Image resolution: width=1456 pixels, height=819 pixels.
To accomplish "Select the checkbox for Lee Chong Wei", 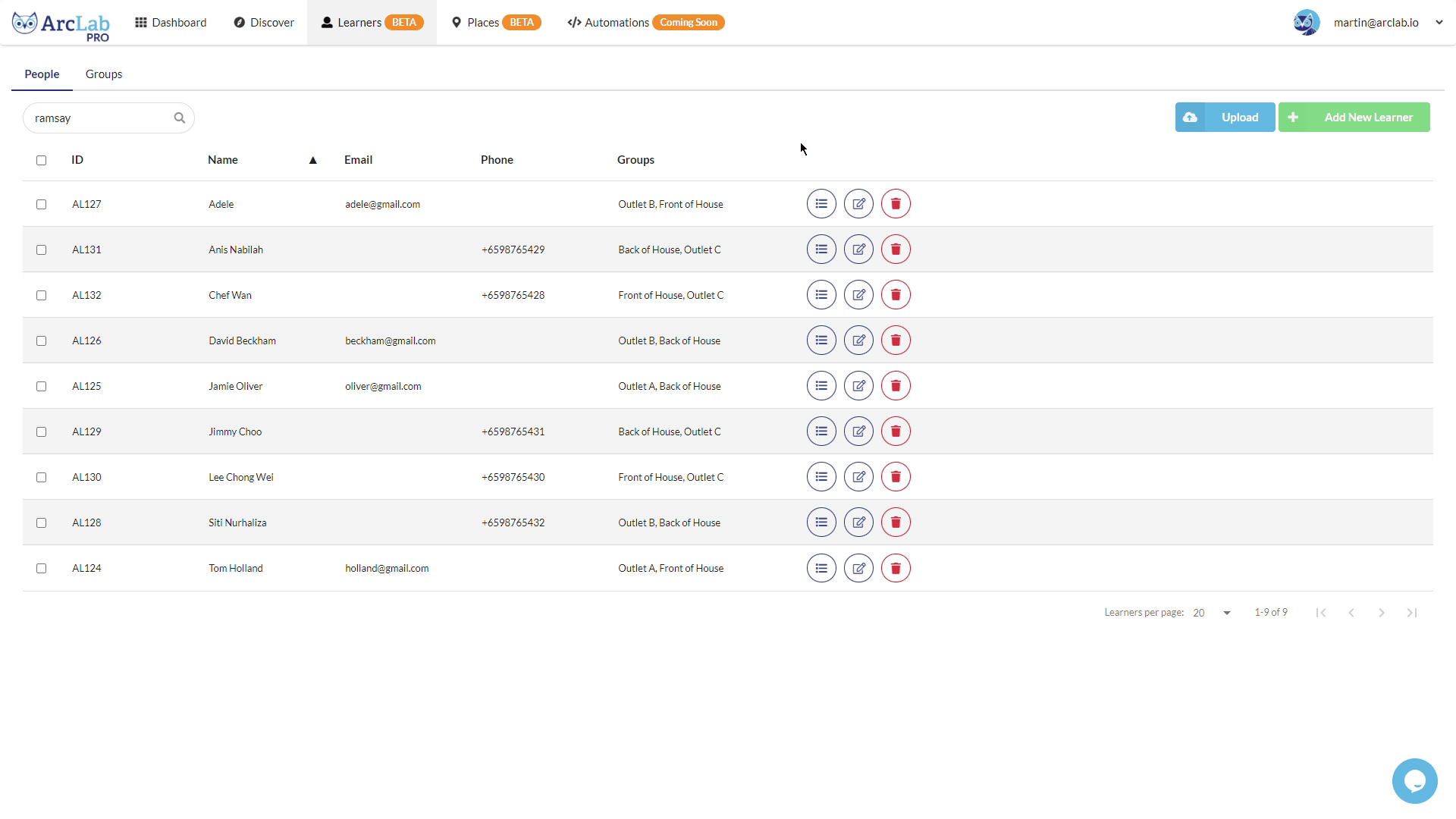I will pyautogui.click(x=42, y=477).
